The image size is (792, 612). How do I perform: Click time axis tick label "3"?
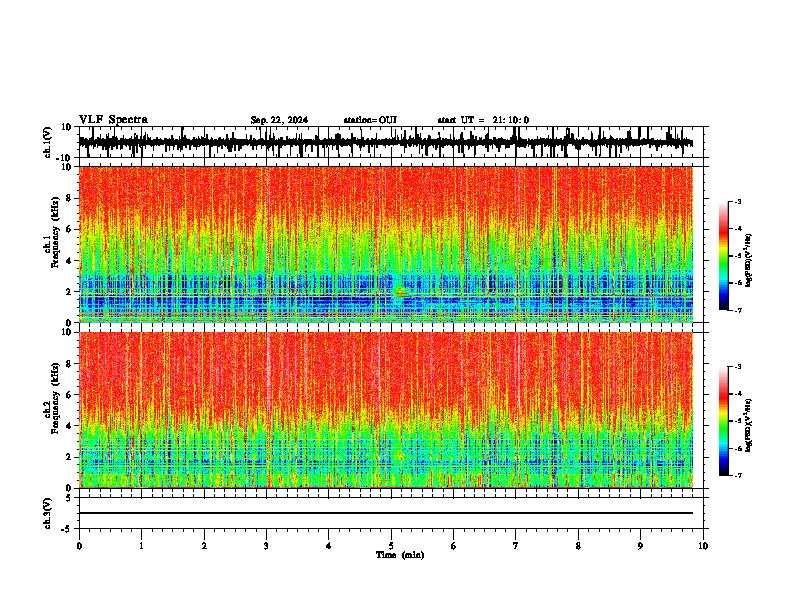coord(266,546)
